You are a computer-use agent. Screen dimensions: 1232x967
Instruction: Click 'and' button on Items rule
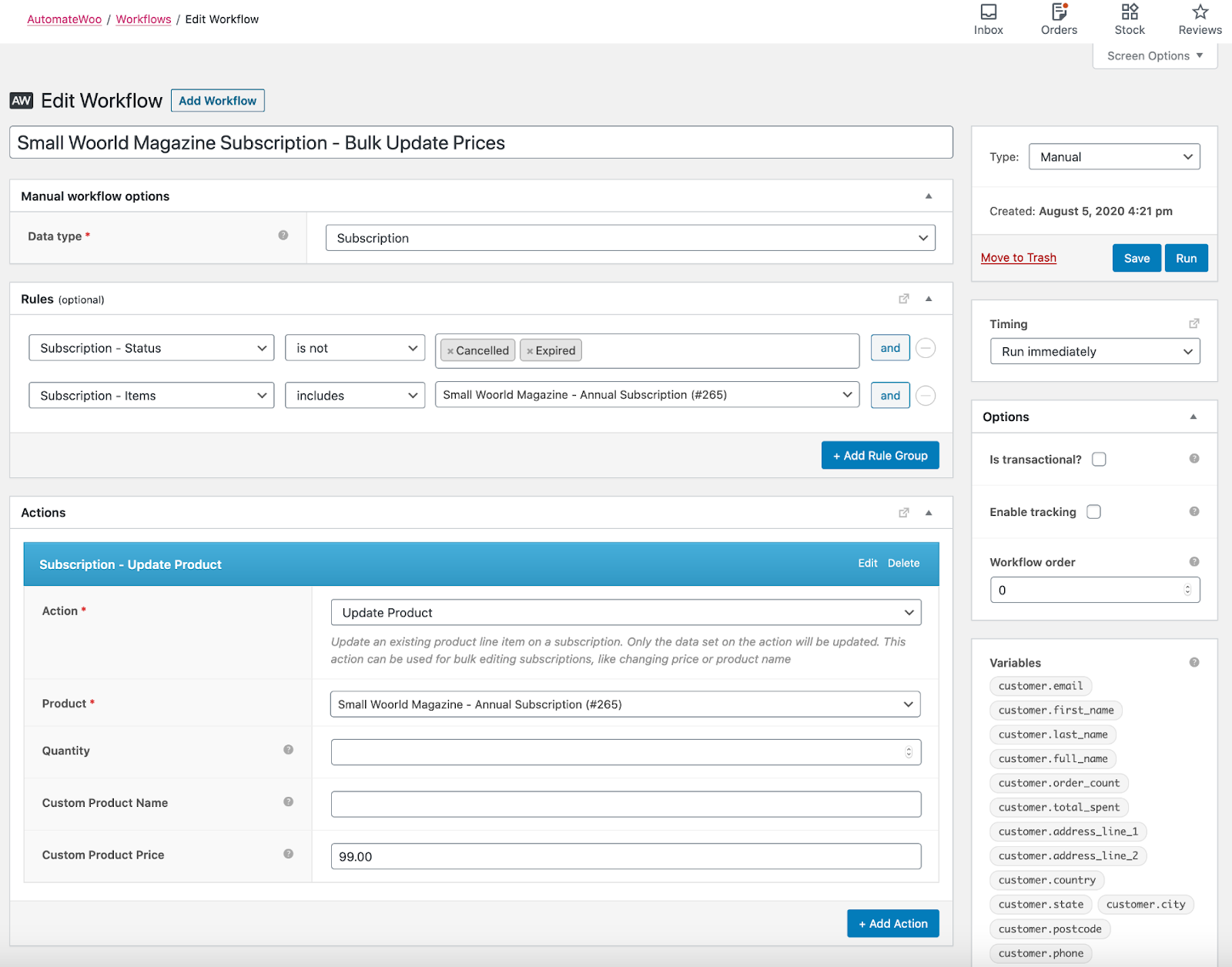pos(890,396)
